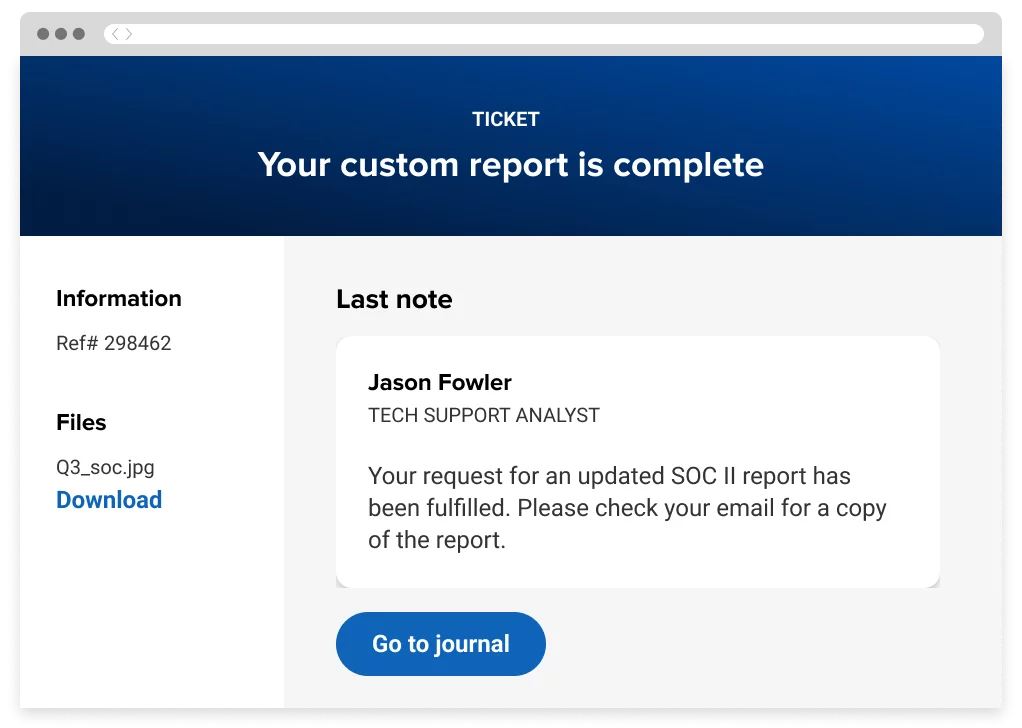The width and height of the screenshot is (1022, 728).
Task: Click the 'Your custom report is complete' title
Action: [510, 164]
